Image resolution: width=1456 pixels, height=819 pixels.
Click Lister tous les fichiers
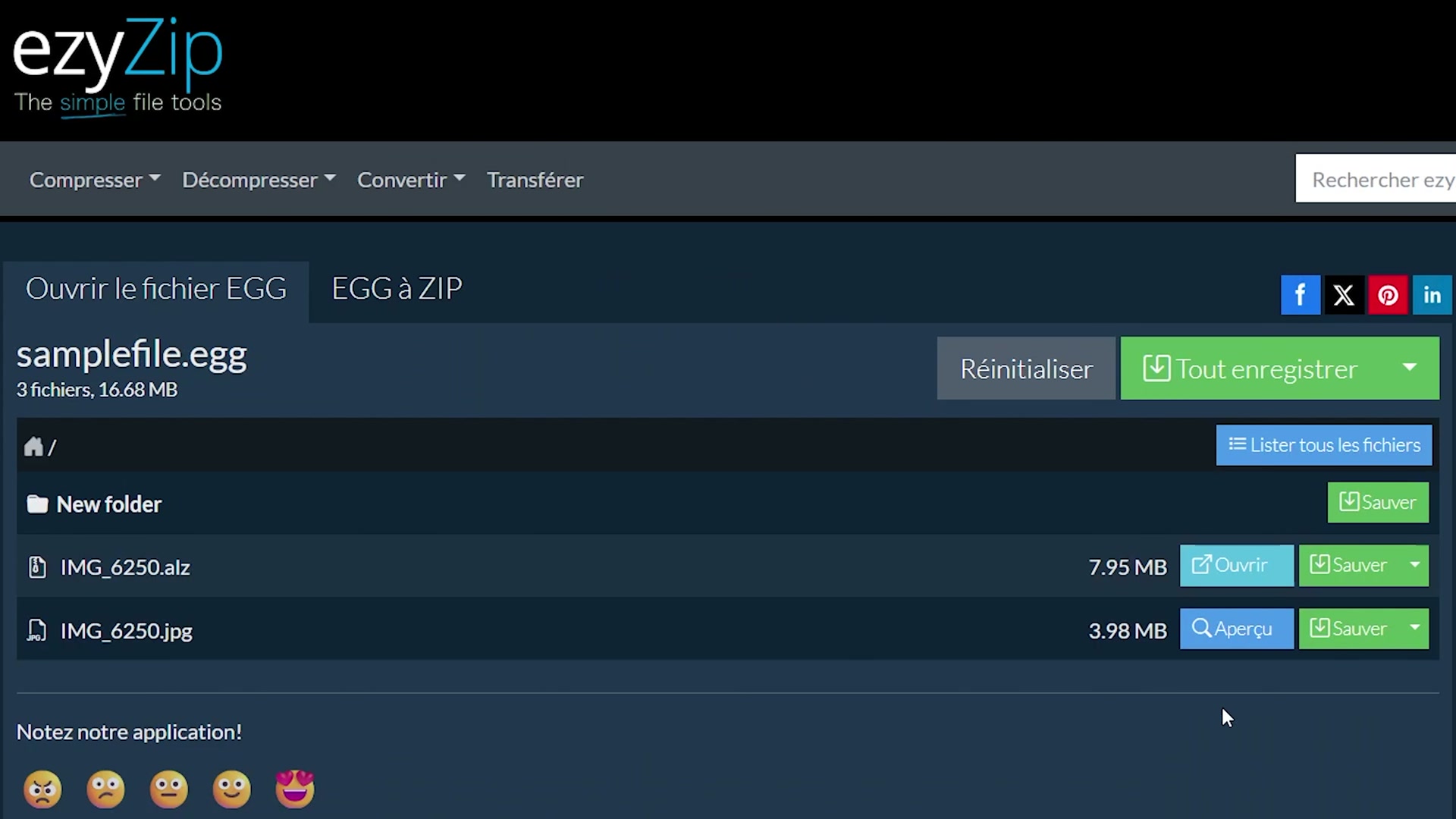coord(1323,445)
